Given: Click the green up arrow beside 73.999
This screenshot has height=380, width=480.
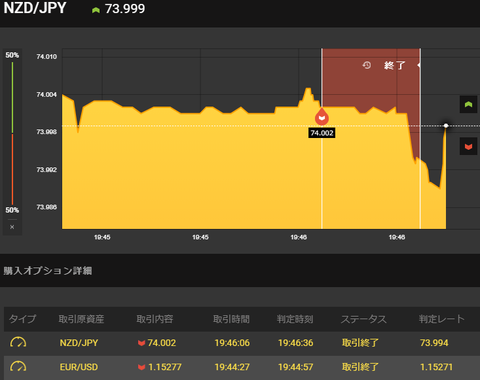Looking at the screenshot, I should [x=96, y=10].
